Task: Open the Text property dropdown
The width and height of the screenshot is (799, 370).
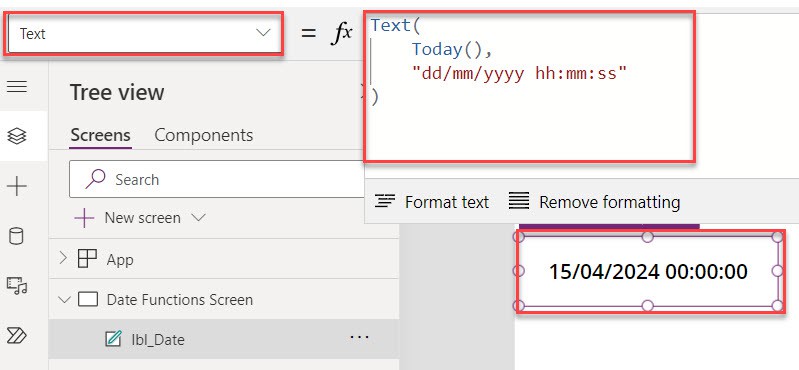Action: point(145,34)
